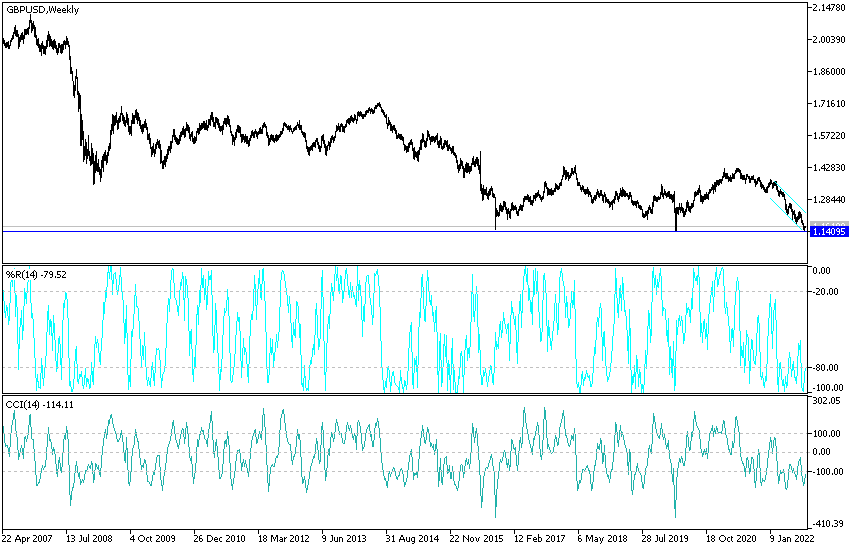Click the 1.57220 price scale value

point(829,136)
